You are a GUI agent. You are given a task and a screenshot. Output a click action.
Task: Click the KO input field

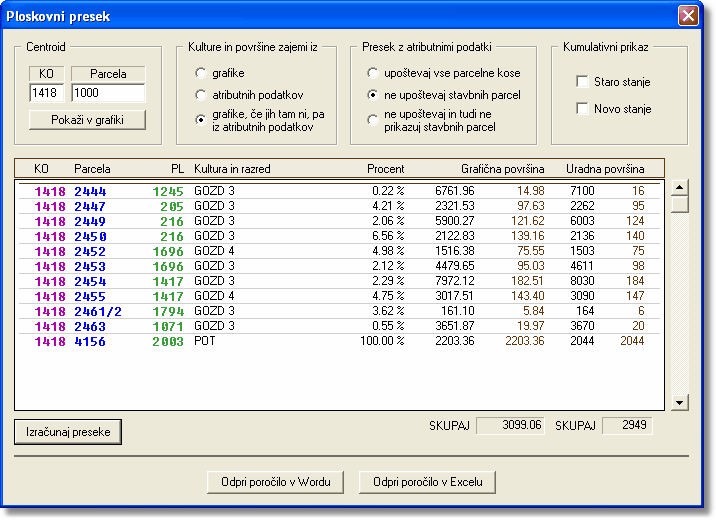[x=46, y=93]
